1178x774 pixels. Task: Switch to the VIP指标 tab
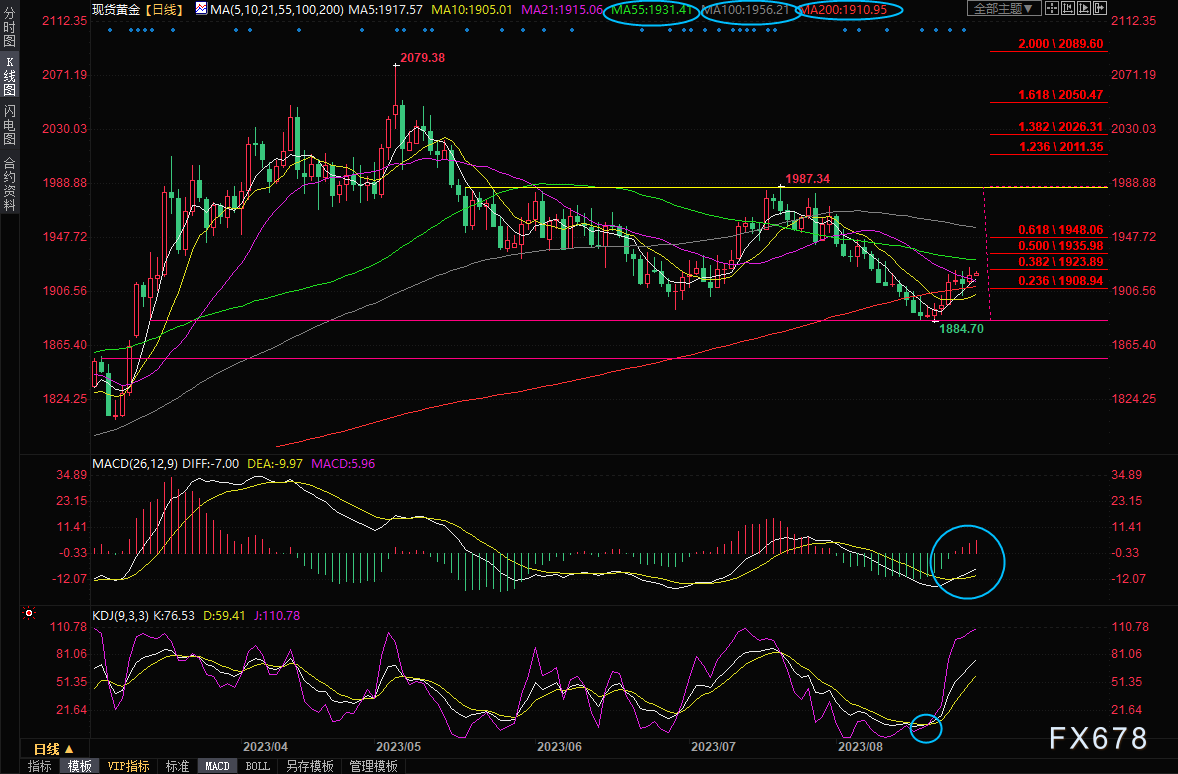pos(129,766)
